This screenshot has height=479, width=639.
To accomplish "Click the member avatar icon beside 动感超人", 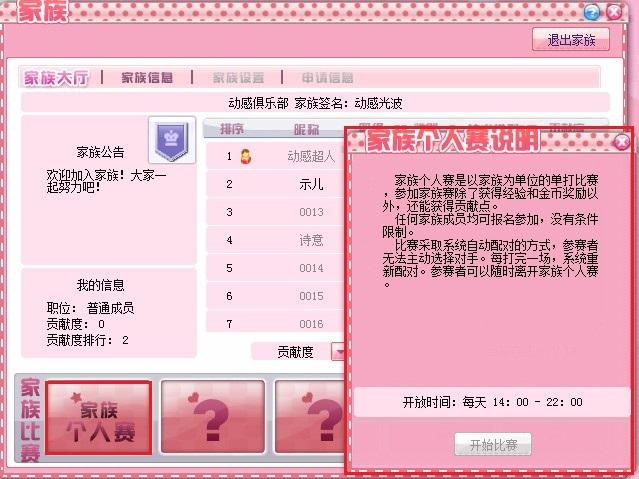I will point(245,156).
